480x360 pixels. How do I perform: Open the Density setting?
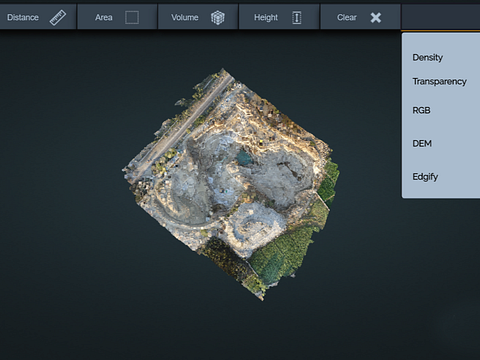[428, 57]
